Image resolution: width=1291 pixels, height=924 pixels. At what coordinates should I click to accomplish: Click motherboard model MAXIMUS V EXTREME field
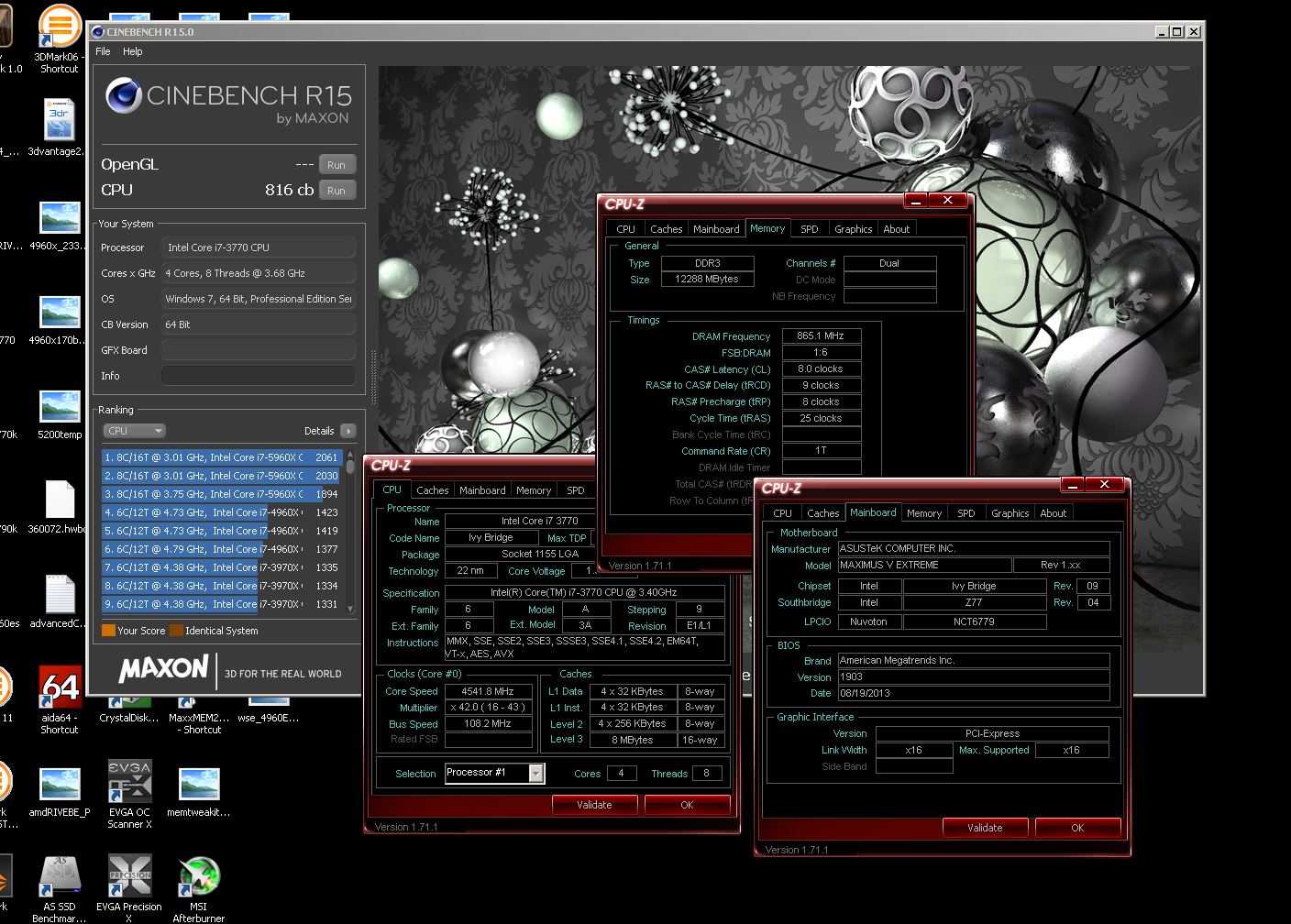tap(924, 566)
